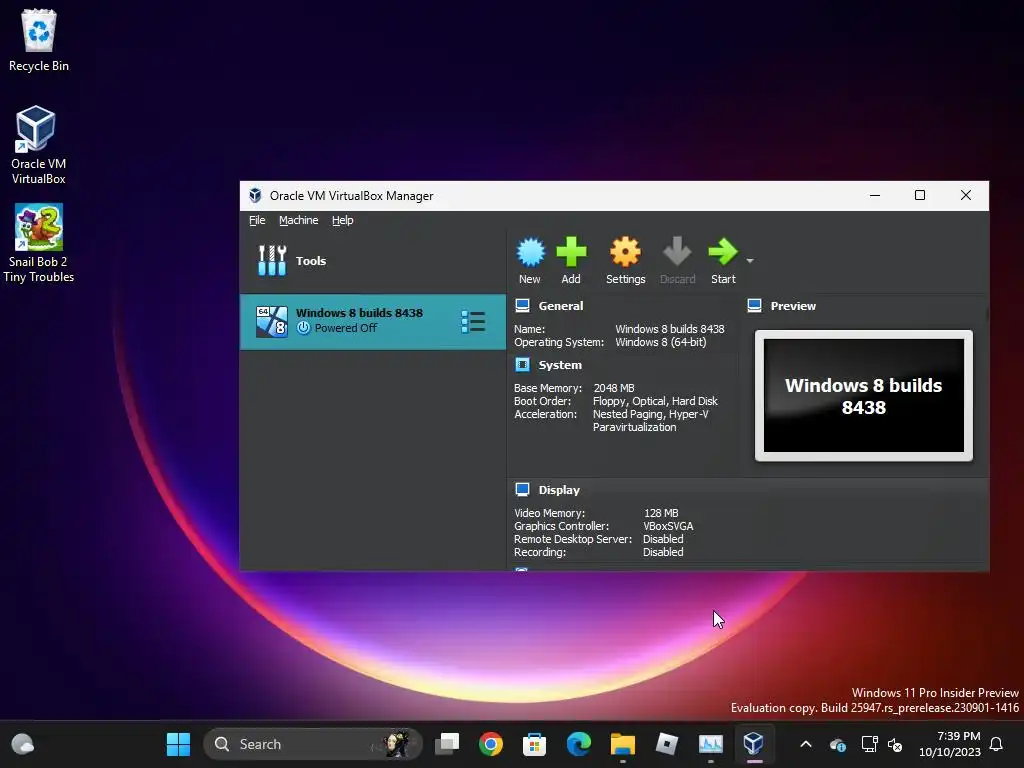Select Snail Bob 2 Tiny Troubles shortcut
The width and height of the screenshot is (1024, 768).
click(39, 243)
